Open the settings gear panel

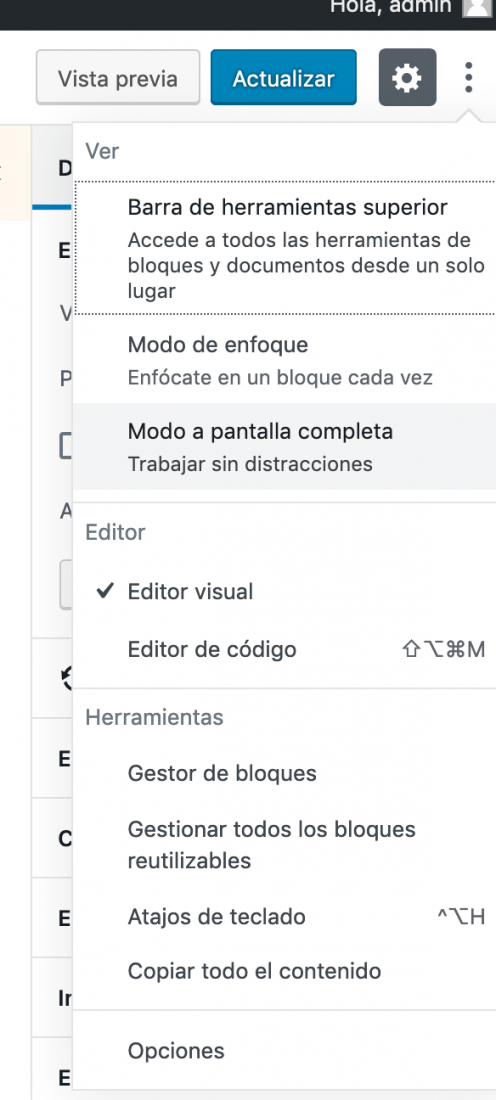407,77
